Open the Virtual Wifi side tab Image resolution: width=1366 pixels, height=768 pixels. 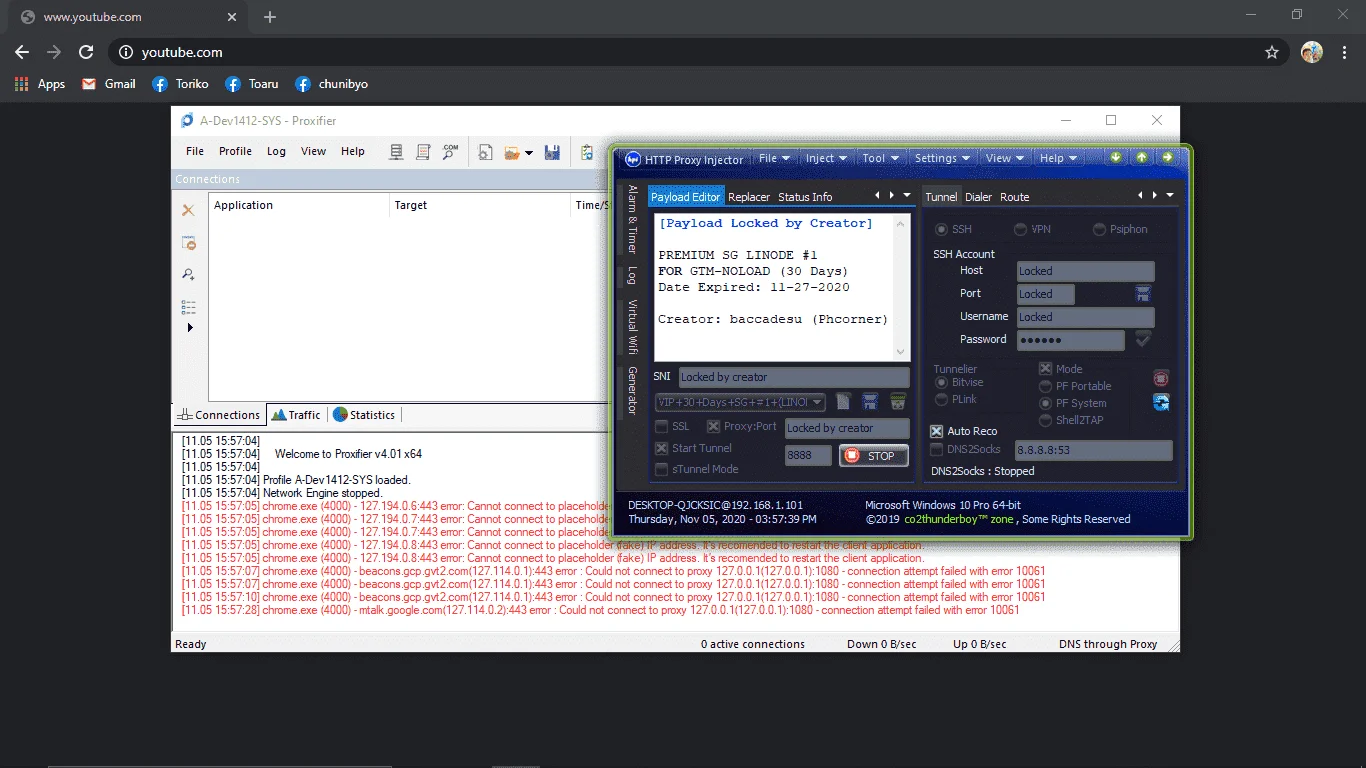632,327
